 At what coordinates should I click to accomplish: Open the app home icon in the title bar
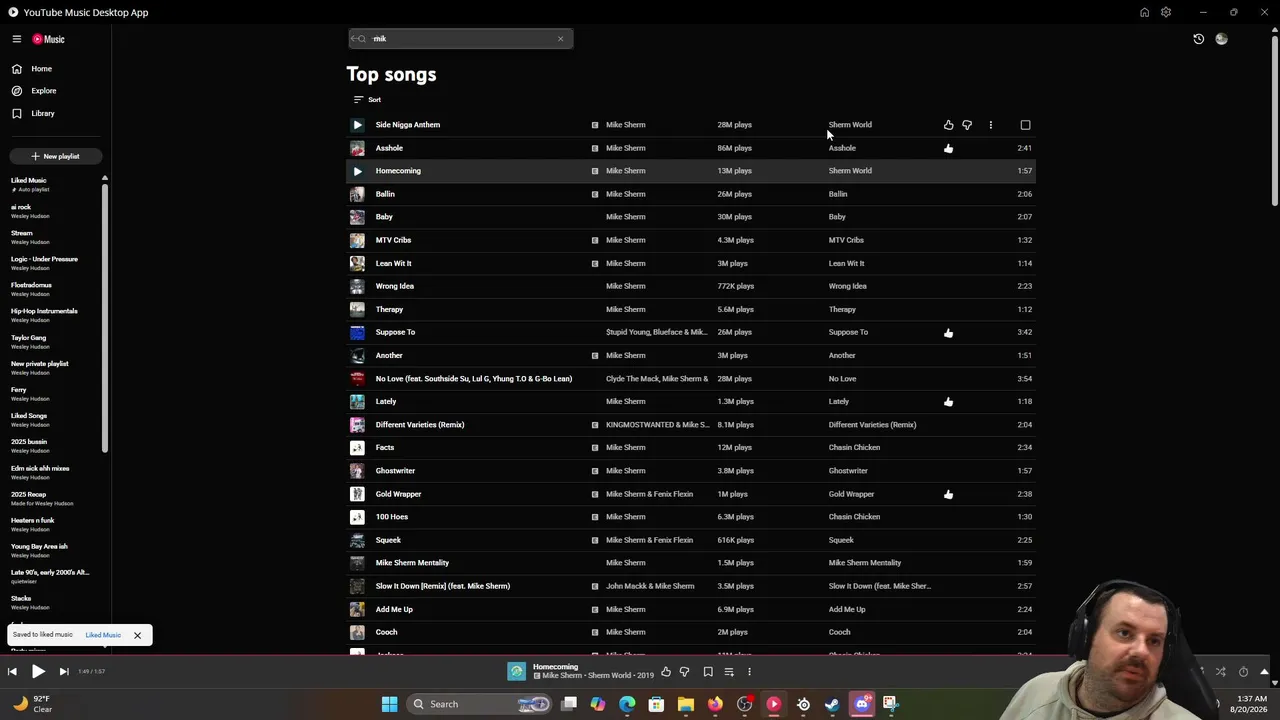point(1144,12)
